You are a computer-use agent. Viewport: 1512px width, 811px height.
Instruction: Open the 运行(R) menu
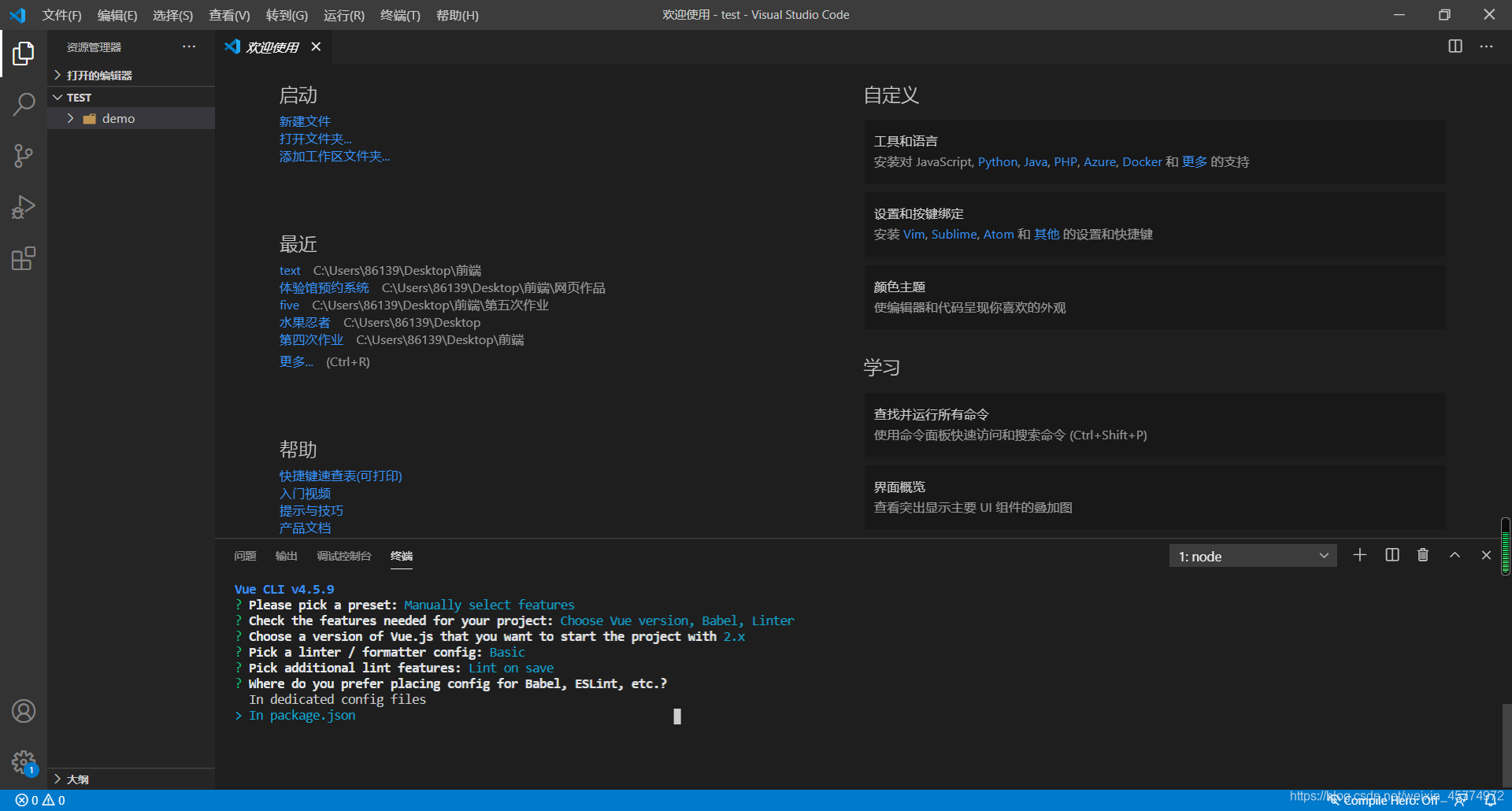click(344, 15)
